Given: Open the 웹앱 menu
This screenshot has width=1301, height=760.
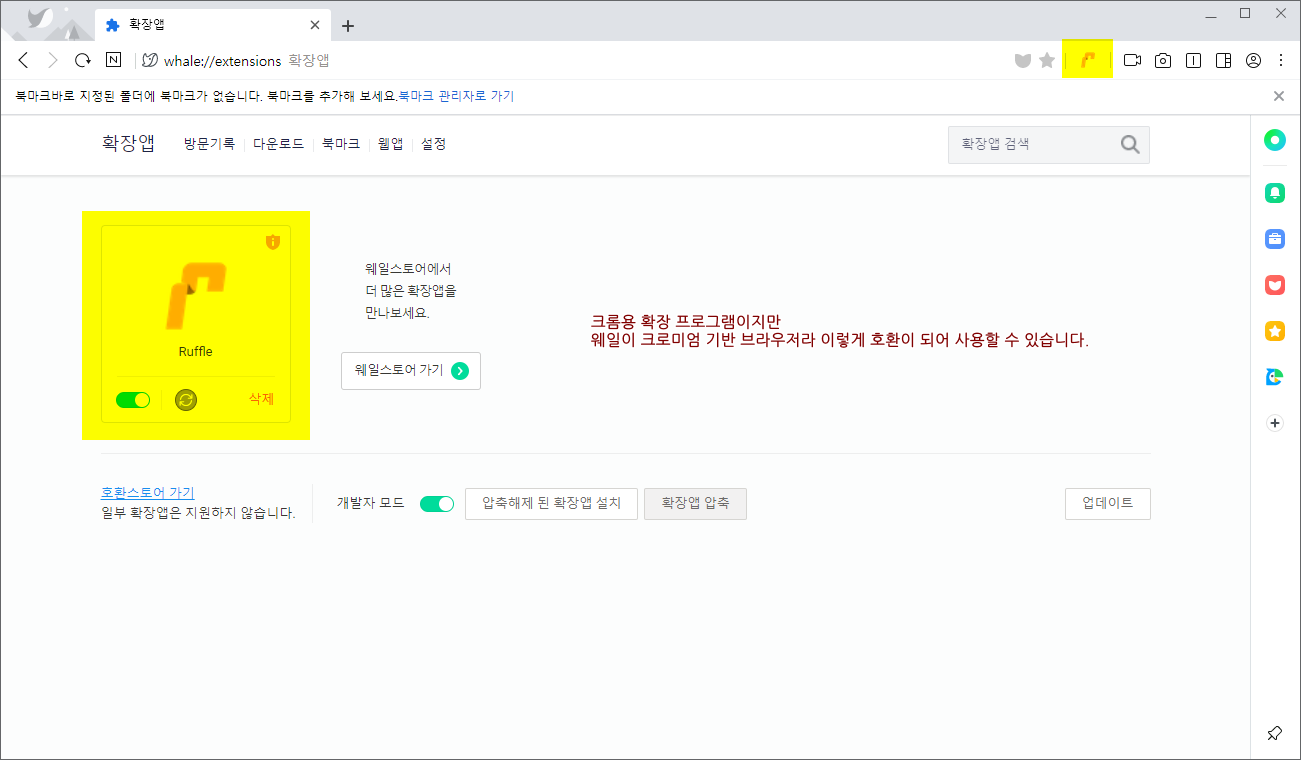Looking at the screenshot, I should 390,144.
